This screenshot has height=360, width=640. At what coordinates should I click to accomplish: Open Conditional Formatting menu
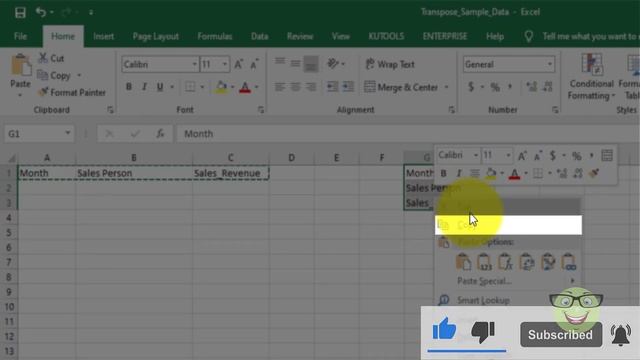(592, 77)
